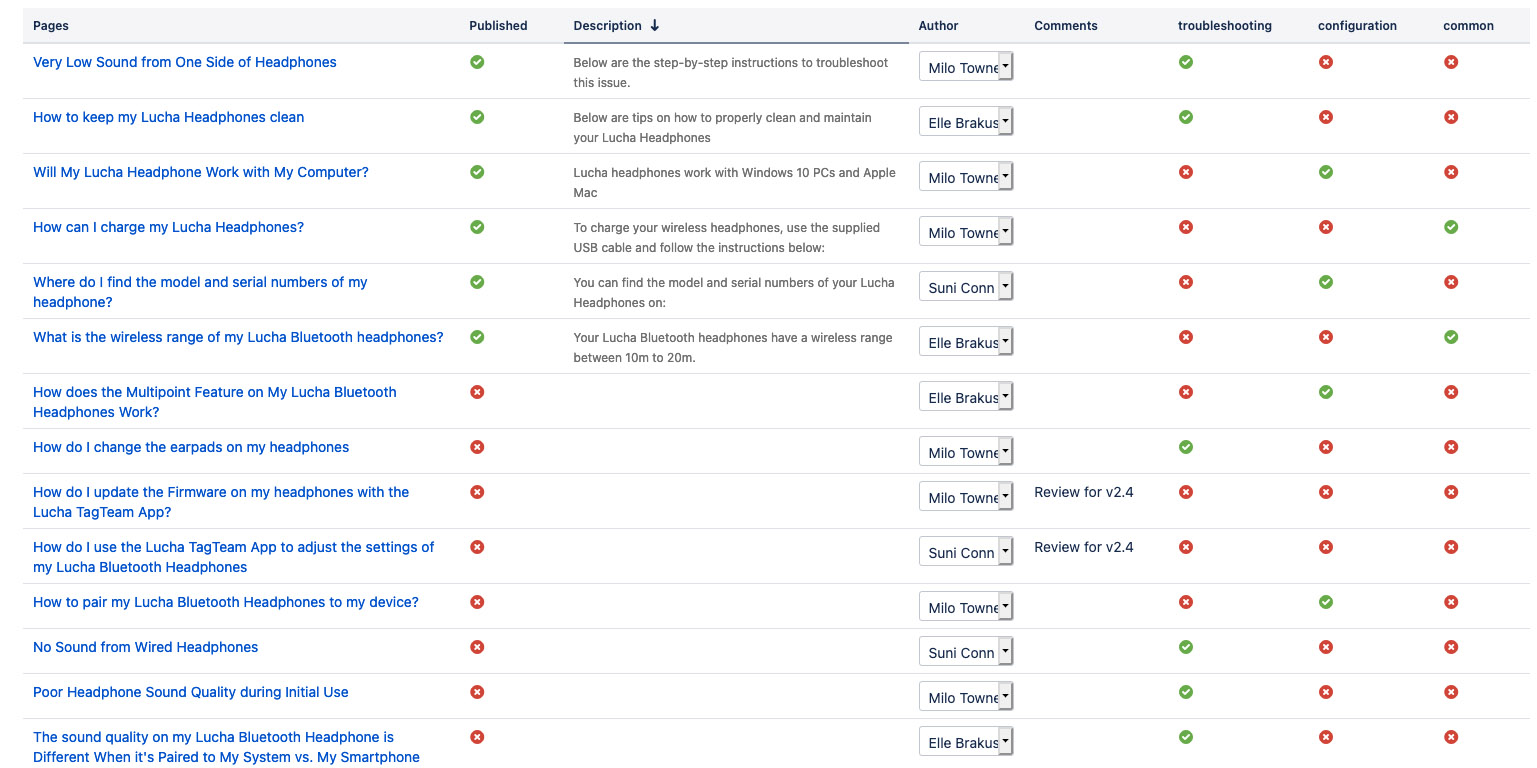Click the Description column sort arrow
The image size is (1537, 768).
pyautogui.click(x=655, y=26)
